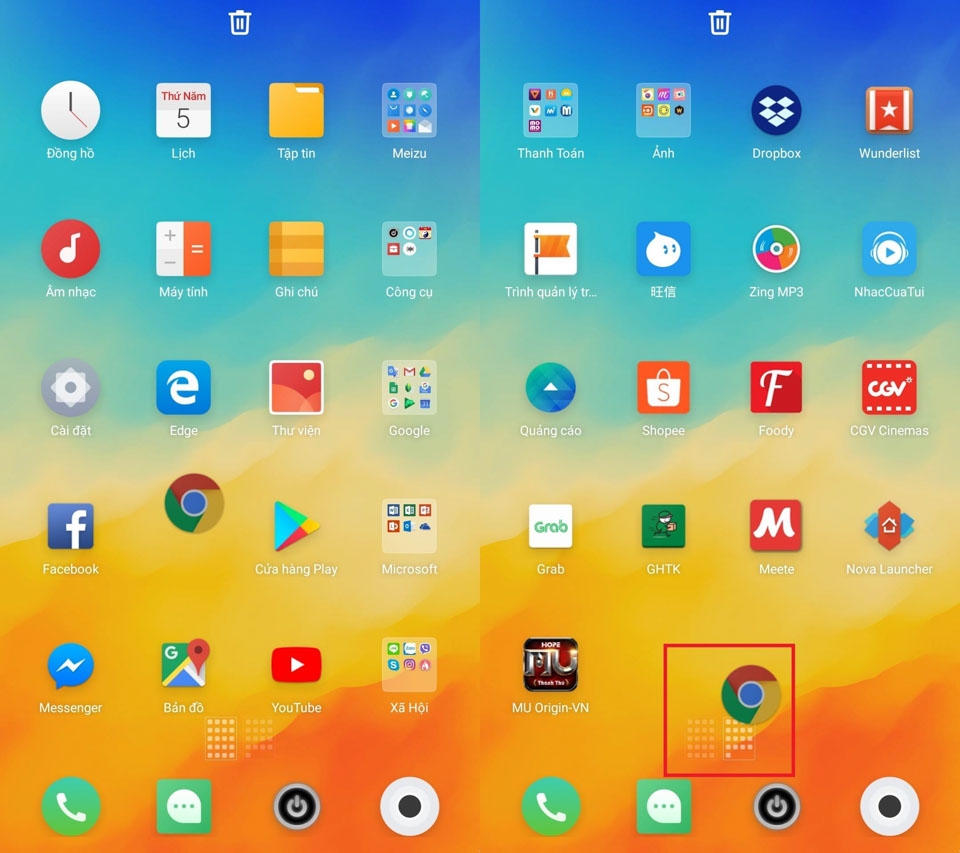The image size is (960, 853).
Task: Open the Camera app in the right dock
Action: (x=889, y=806)
